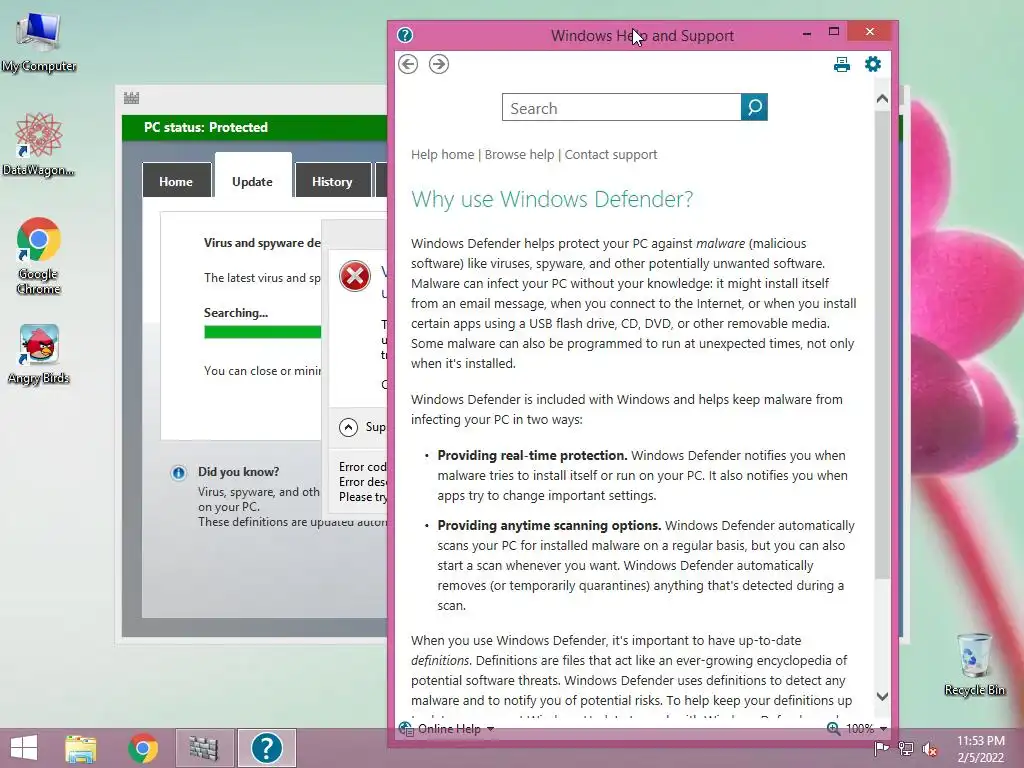This screenshot has height=768, width=1024.
Task: Print the help article
Action: (842, 64)
